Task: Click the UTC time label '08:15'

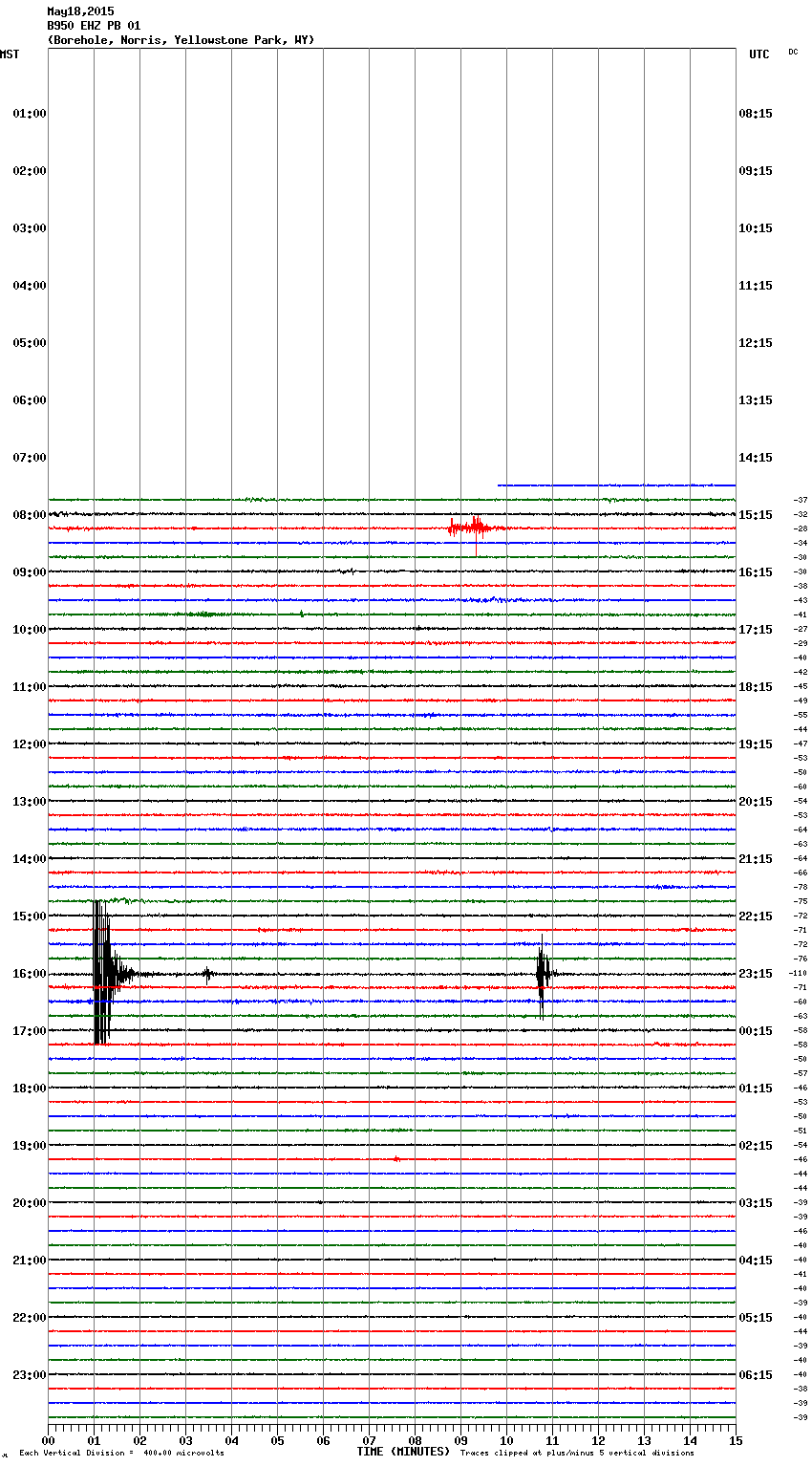Action: point(756,114)
